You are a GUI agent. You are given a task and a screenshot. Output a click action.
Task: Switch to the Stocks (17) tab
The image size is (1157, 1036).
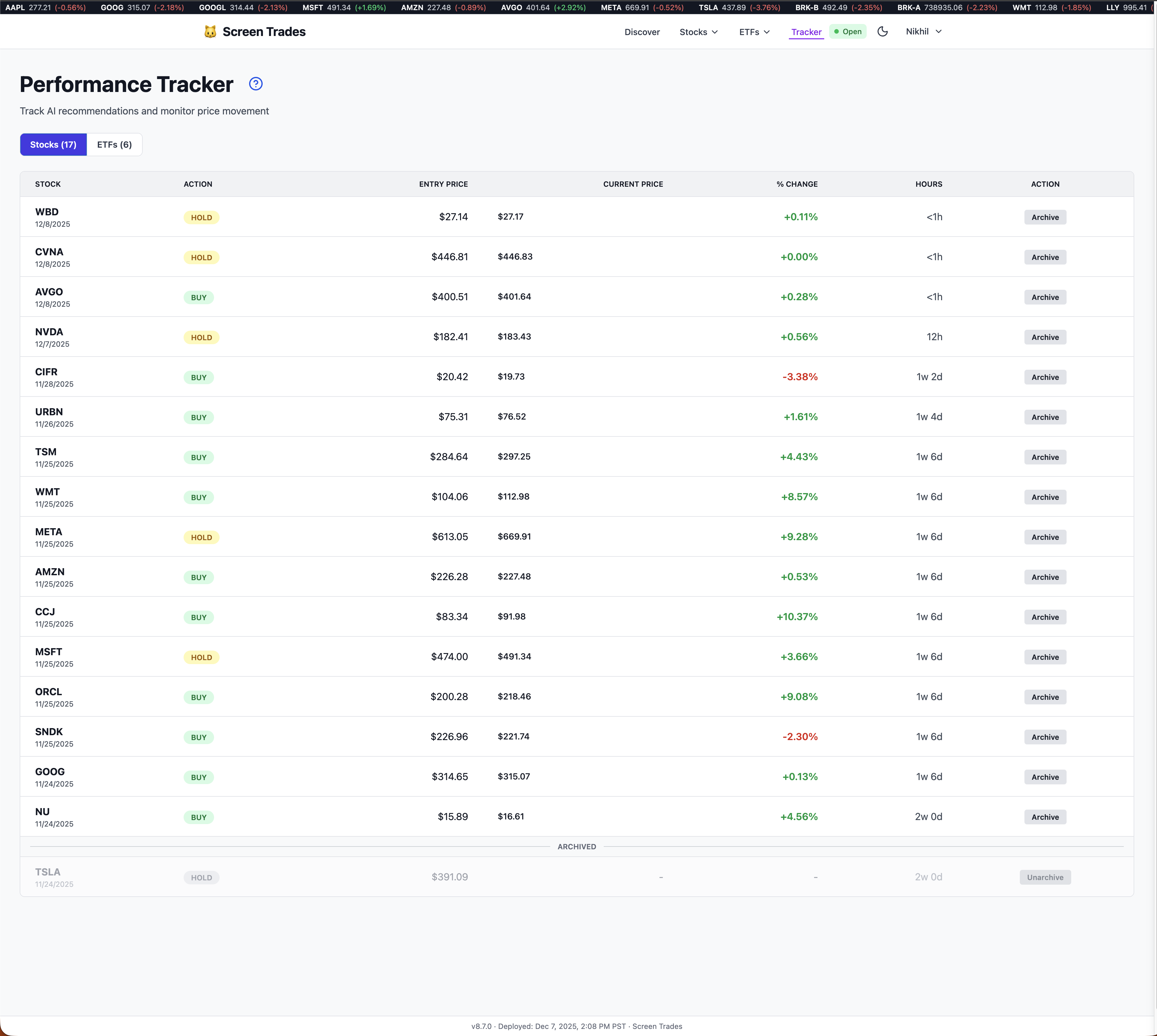coord(54,145)
